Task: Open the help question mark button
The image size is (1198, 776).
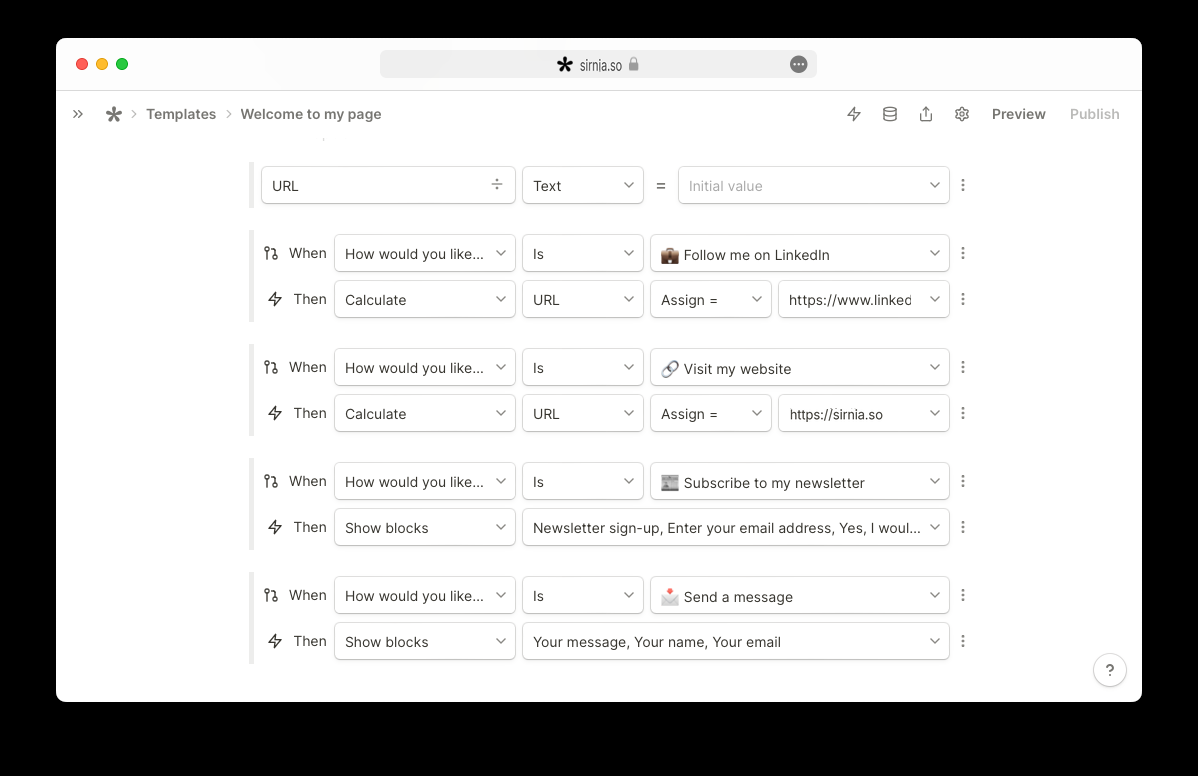Action: (x=1110, y=671)
